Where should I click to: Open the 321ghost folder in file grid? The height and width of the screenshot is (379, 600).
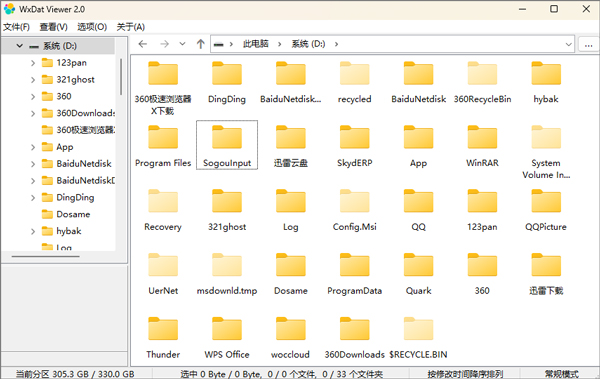click(x=227, y=201)
